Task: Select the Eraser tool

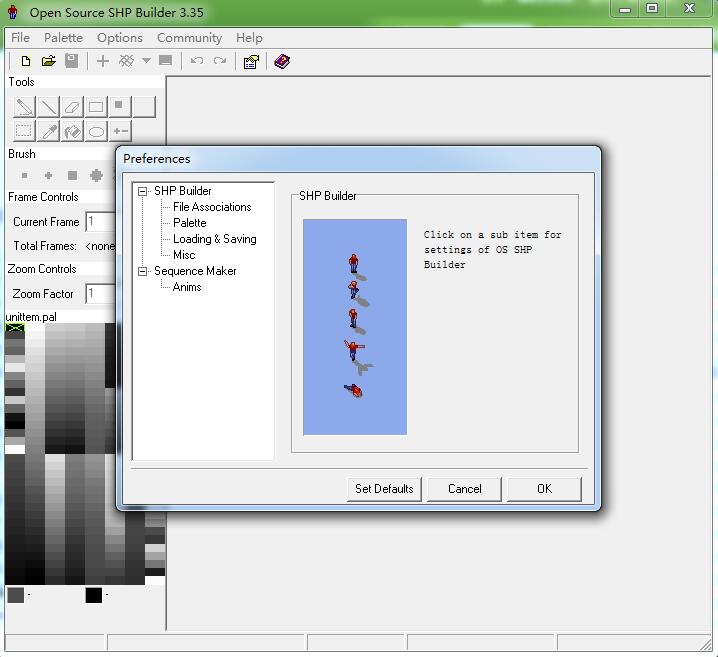Action: tap(72, 107)
